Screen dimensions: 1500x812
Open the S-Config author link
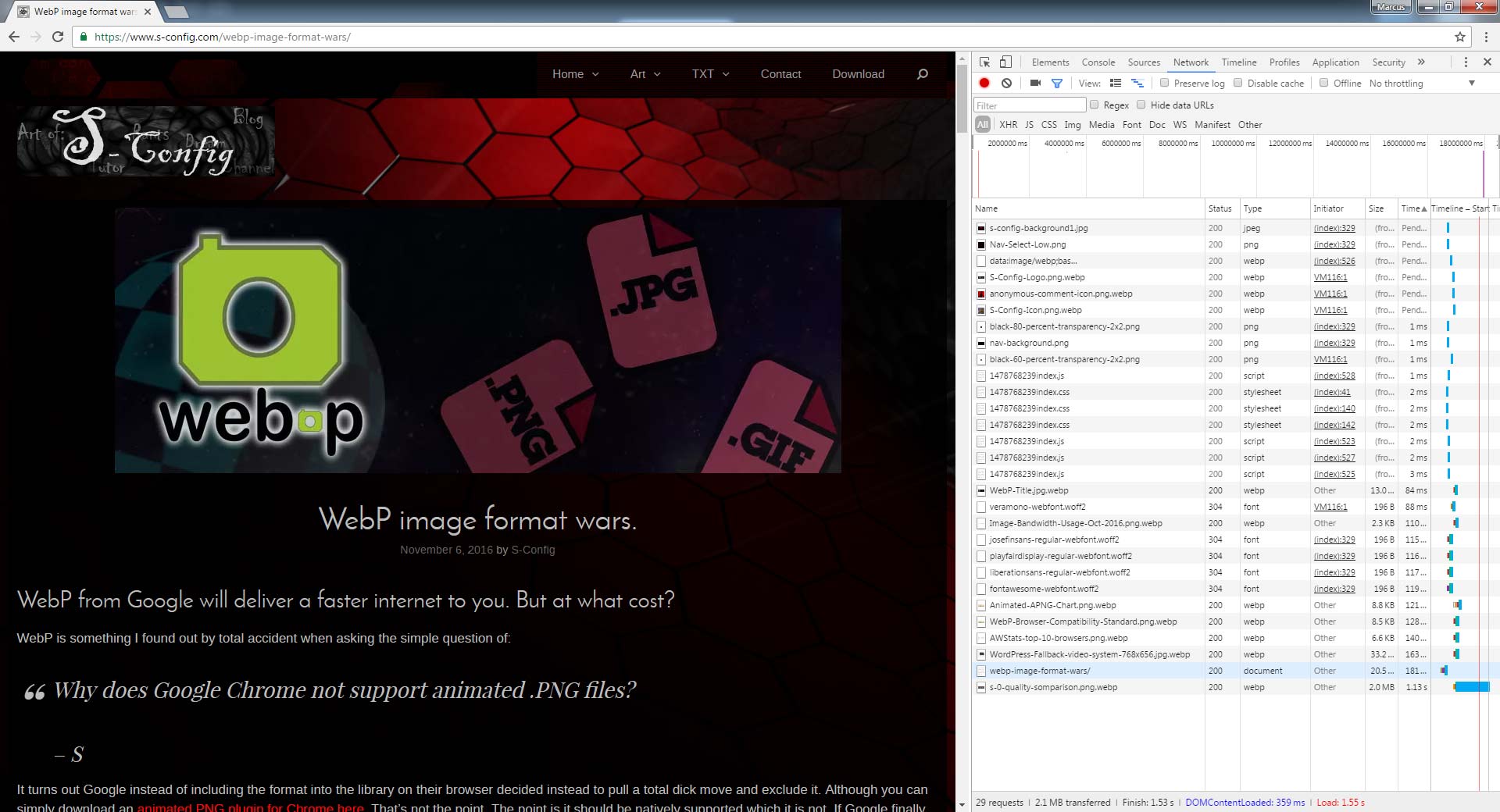[533, 550]
